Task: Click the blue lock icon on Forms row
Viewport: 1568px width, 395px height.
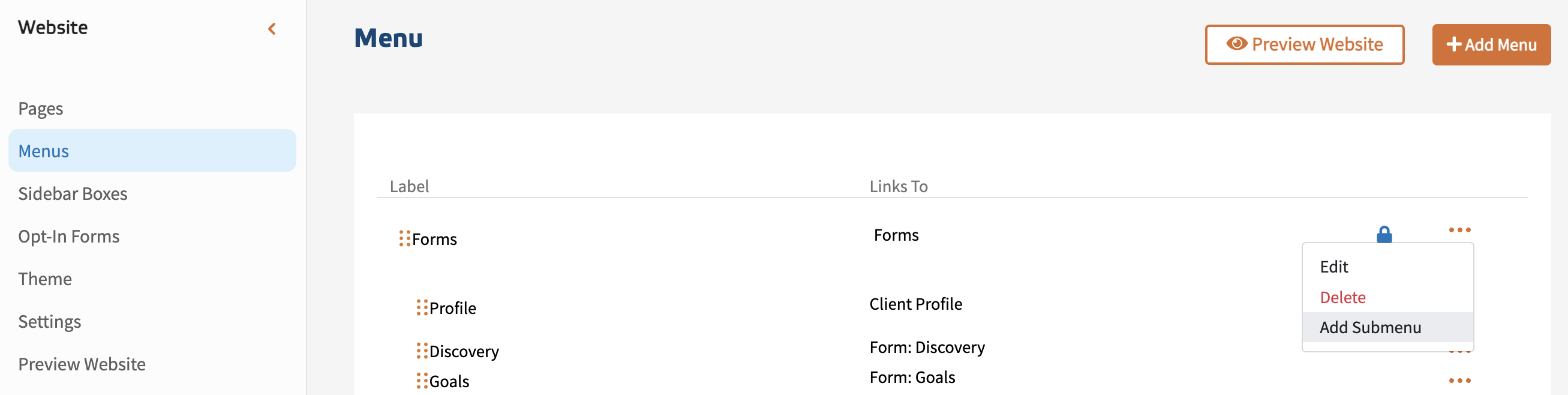Action: coord(1384,234)
